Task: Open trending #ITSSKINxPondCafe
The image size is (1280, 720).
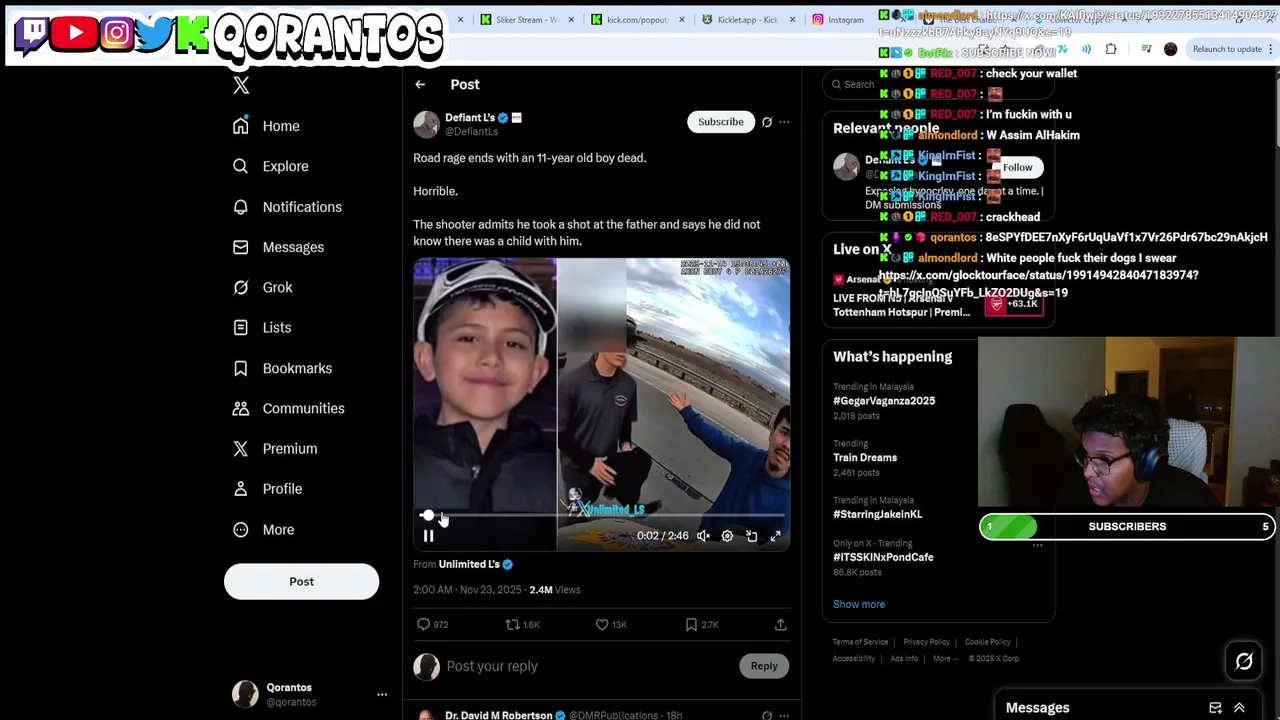Action: tap(883, 557)
